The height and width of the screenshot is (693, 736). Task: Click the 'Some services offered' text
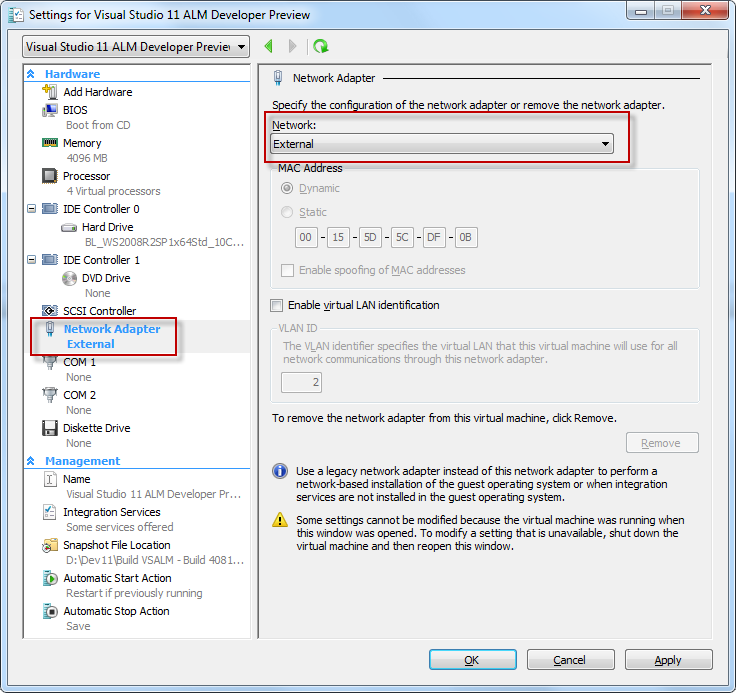[120, 527]
